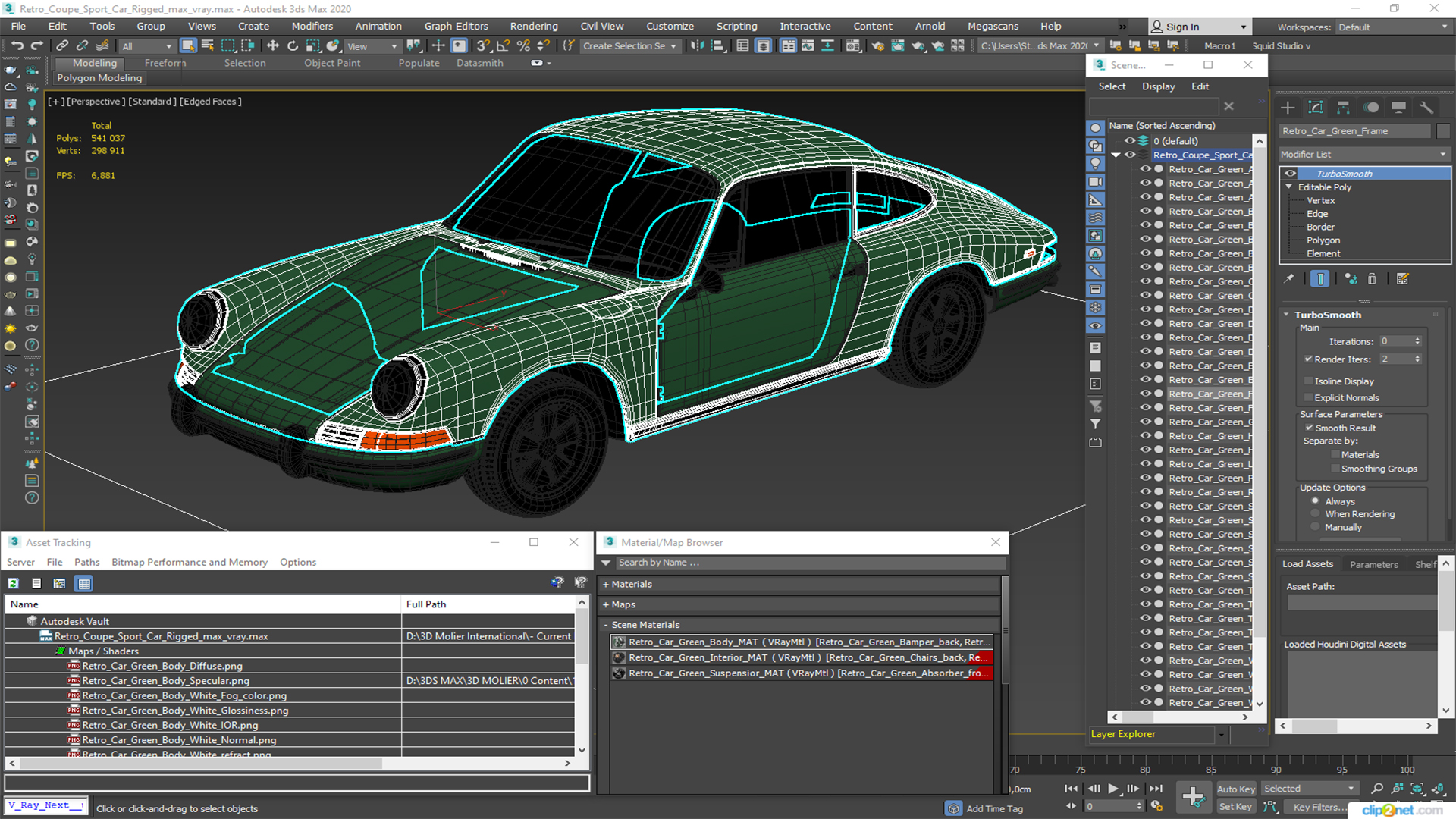Expand Materials group in Material/Map Browser
Viewport: 1456px width, 819px height.
pos(606,585)
